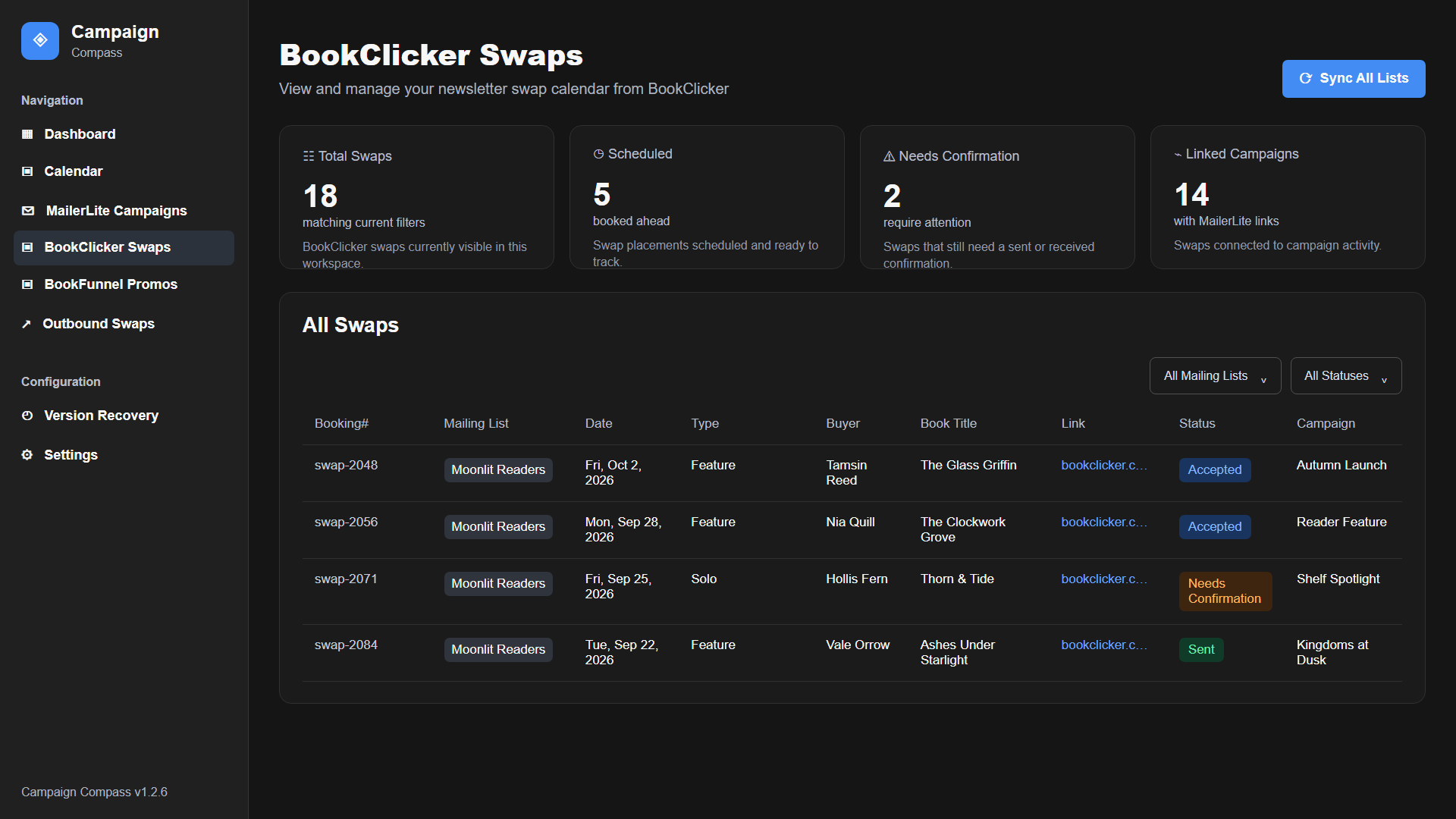
Task: Open Version Recovery configuration
Action: click(124, 416)
